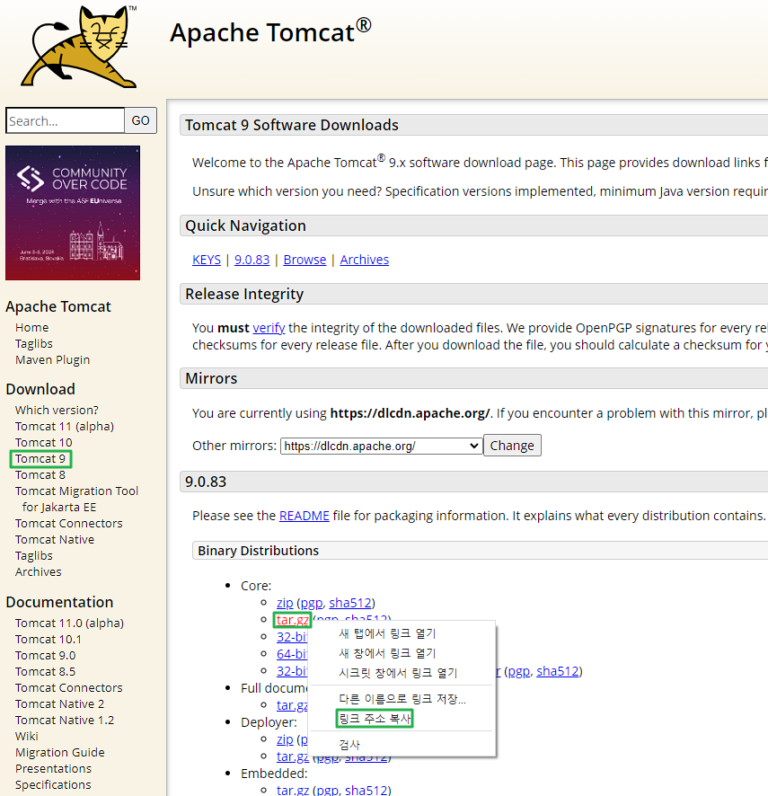Screen dimensions: 768x796
Task: Open Tomcat 9 download link
Action: [41, 459]
